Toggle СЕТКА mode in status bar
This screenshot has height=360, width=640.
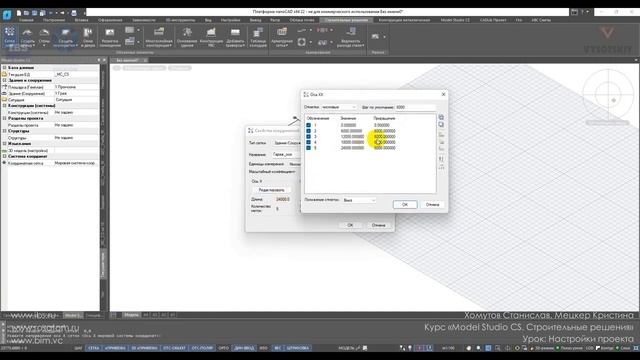pyautogui.click(x=93, y=348)
